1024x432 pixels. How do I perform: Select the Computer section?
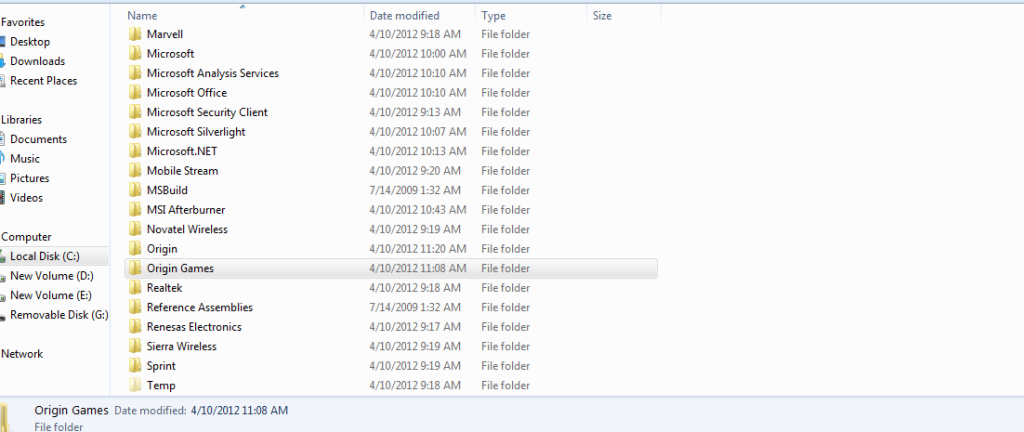[25, 238]
